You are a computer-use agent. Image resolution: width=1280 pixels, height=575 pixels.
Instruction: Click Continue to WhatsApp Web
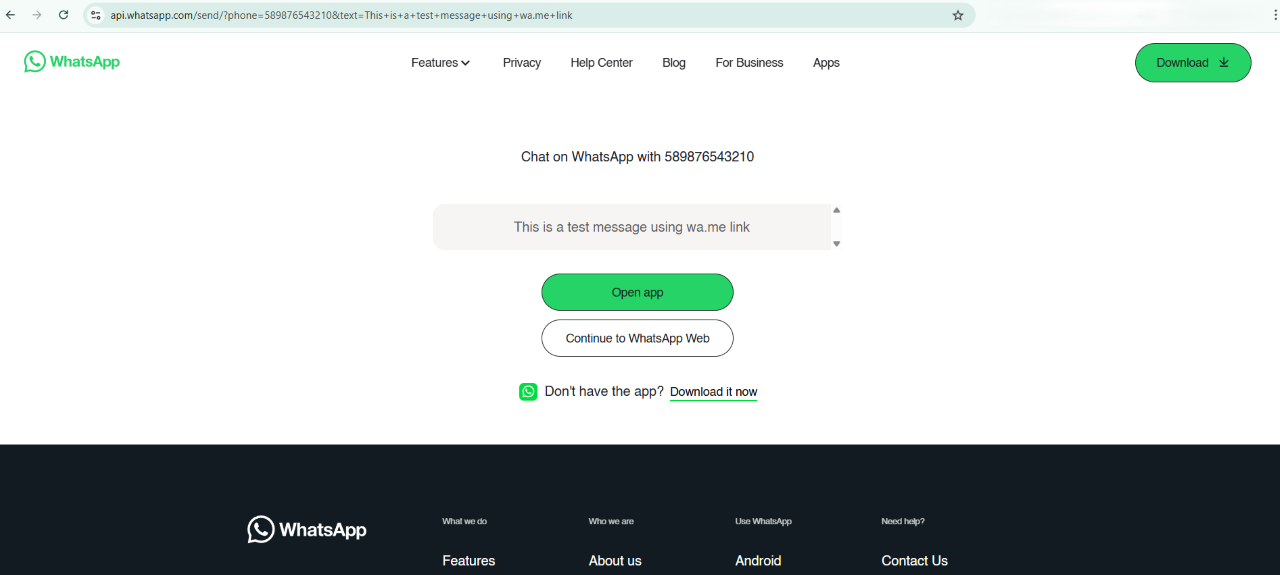tap(637, 338)
